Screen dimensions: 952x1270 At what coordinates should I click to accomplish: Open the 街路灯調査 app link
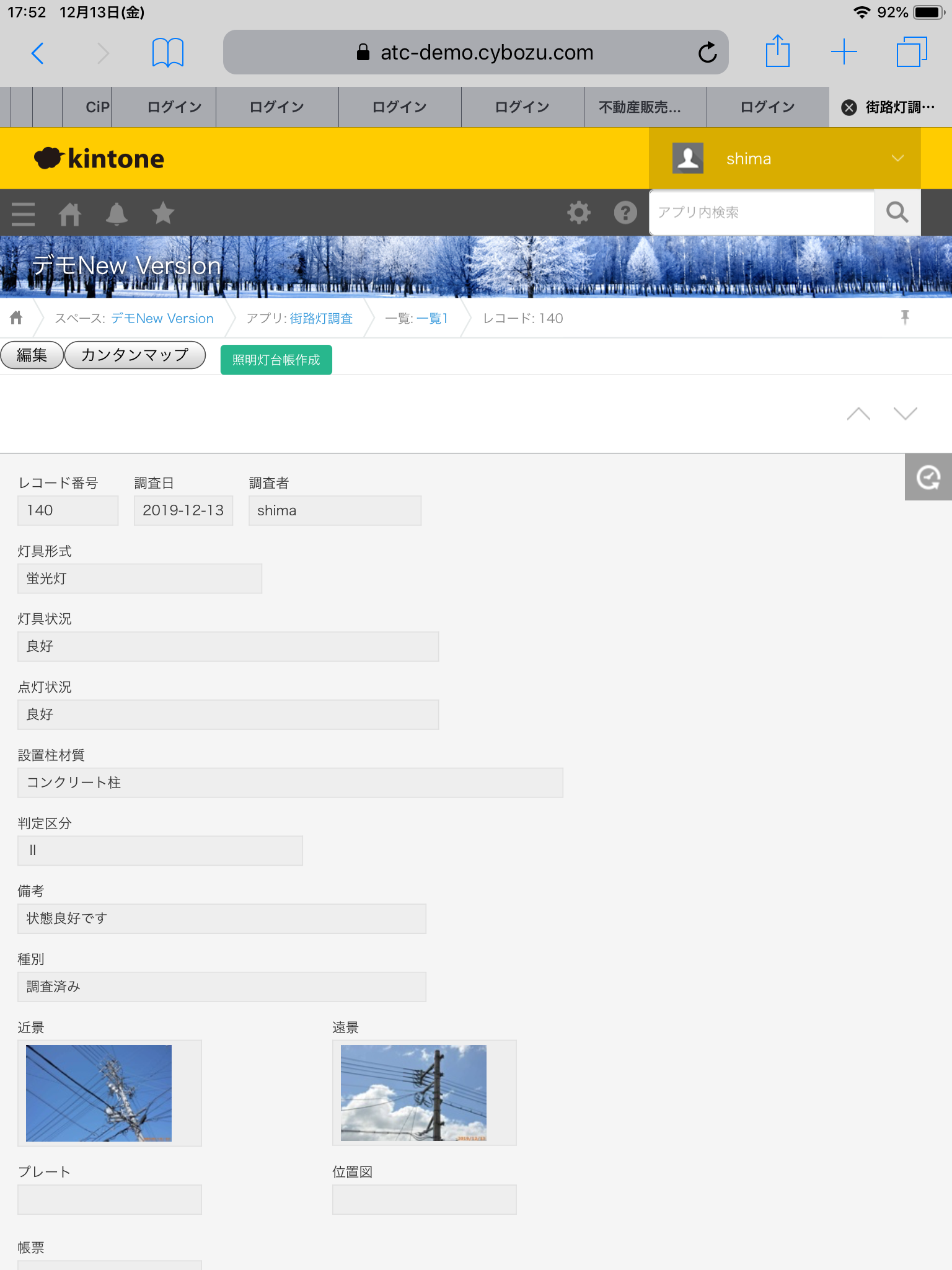tap(321, 318)
